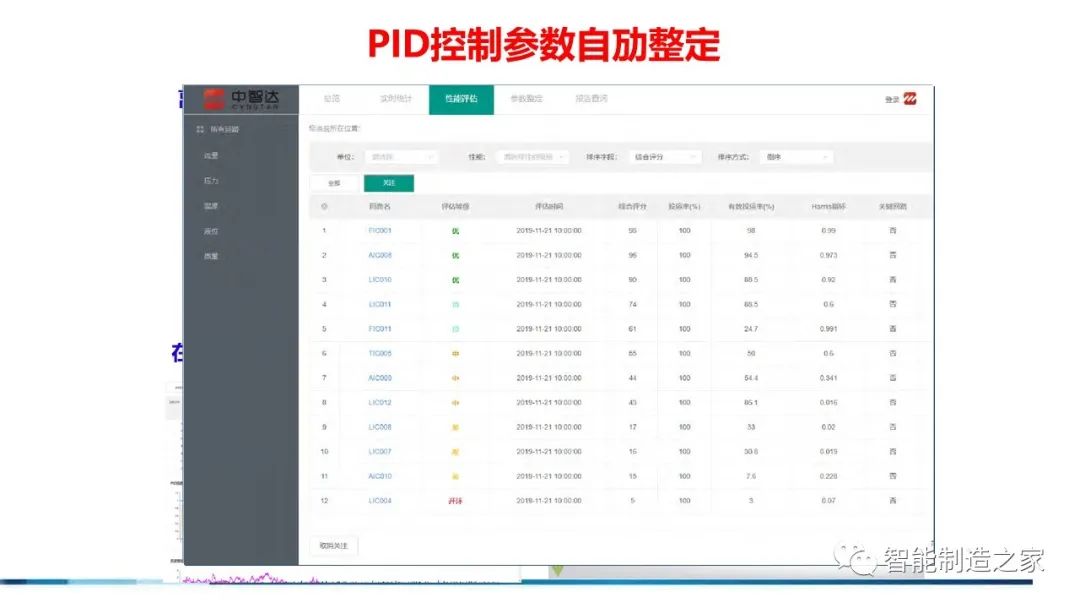This screenshot has height=608, width=1080.
Task: Select 压力 in the left sidebar
Action: [211, 181]
